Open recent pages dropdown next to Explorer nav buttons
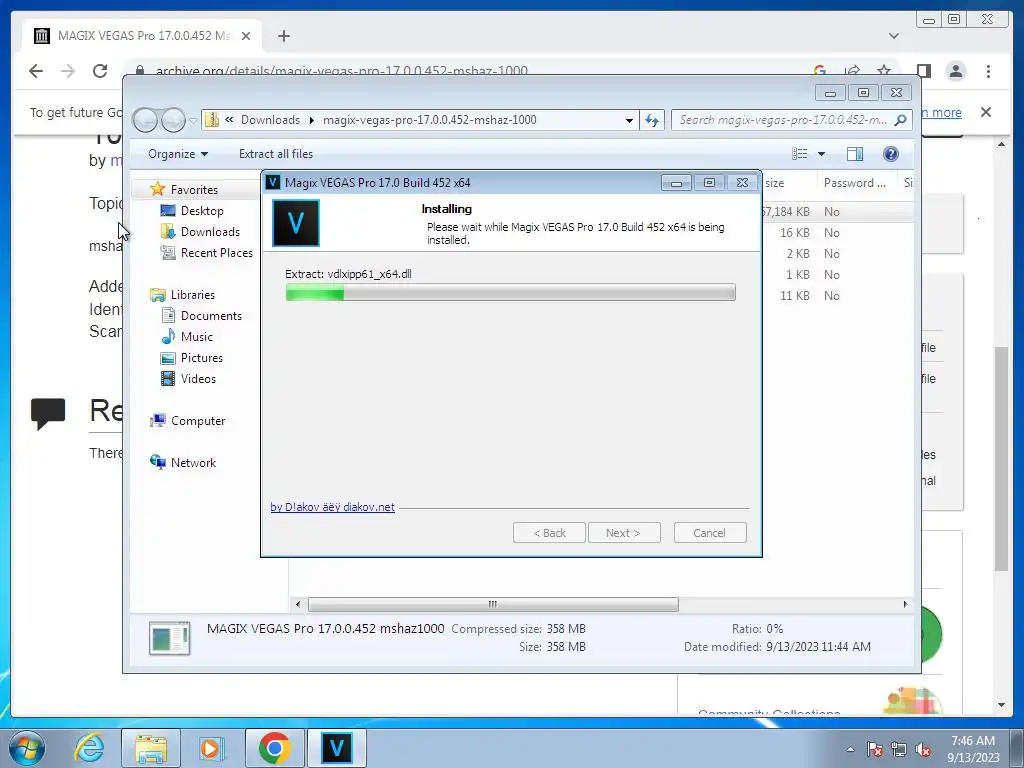The height and width of the screenshot is (768, 1024). [193, 121]
